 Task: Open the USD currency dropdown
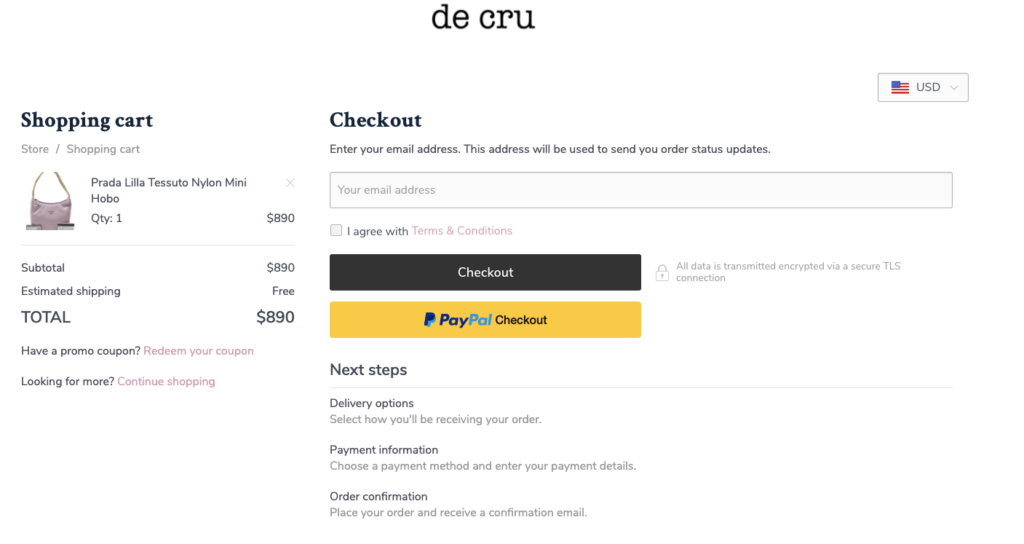point(923,88)
